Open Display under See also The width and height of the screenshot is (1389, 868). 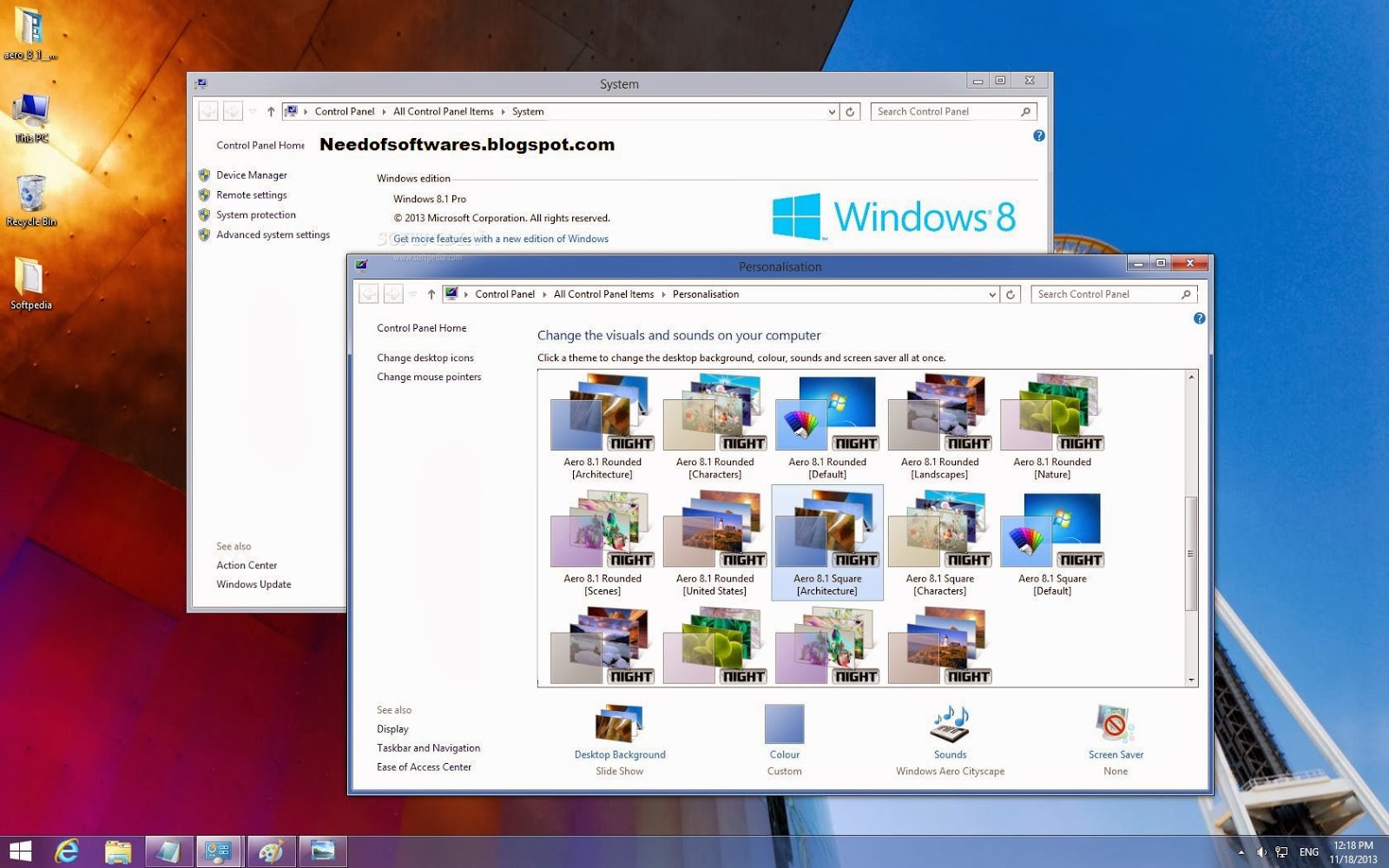392,729
